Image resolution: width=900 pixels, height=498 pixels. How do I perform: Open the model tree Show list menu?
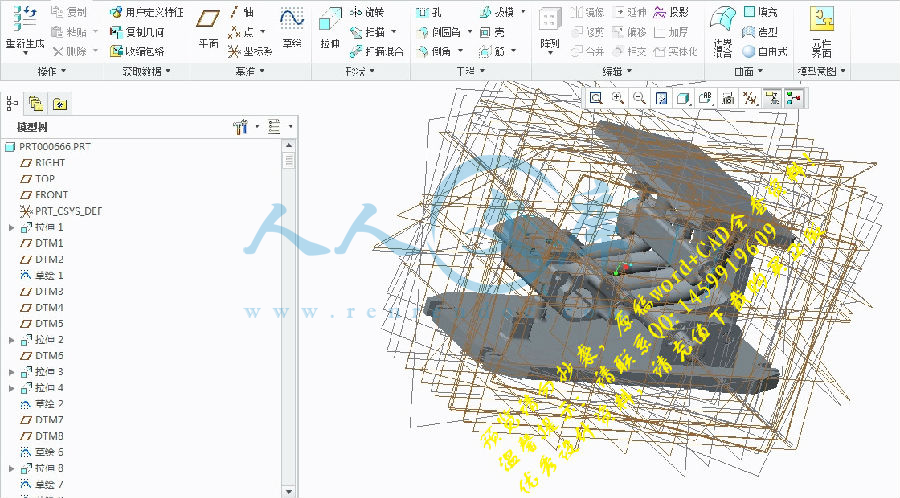[279, 127]
